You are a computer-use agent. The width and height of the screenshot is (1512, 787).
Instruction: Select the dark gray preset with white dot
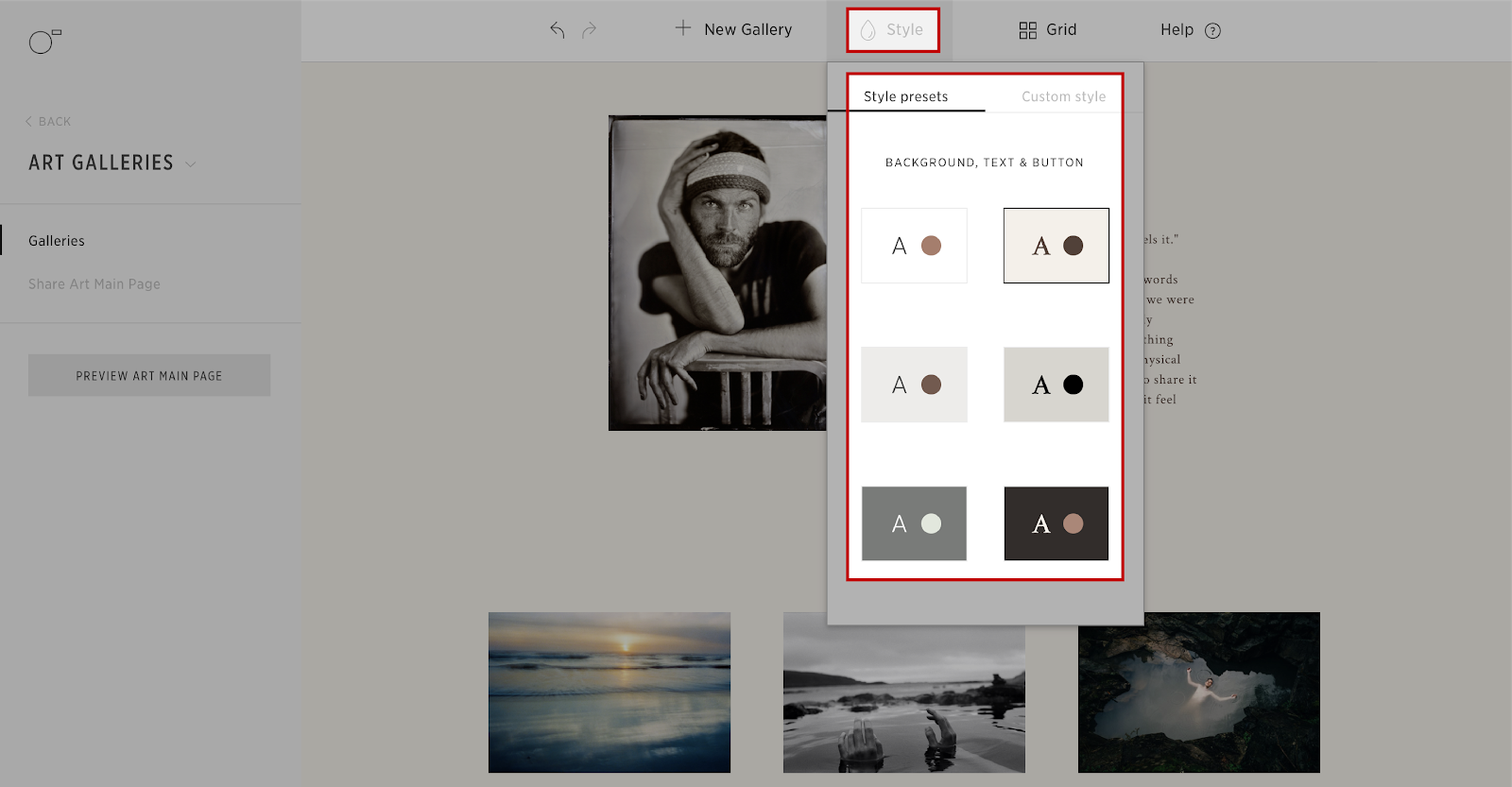(x=914, y=523)
